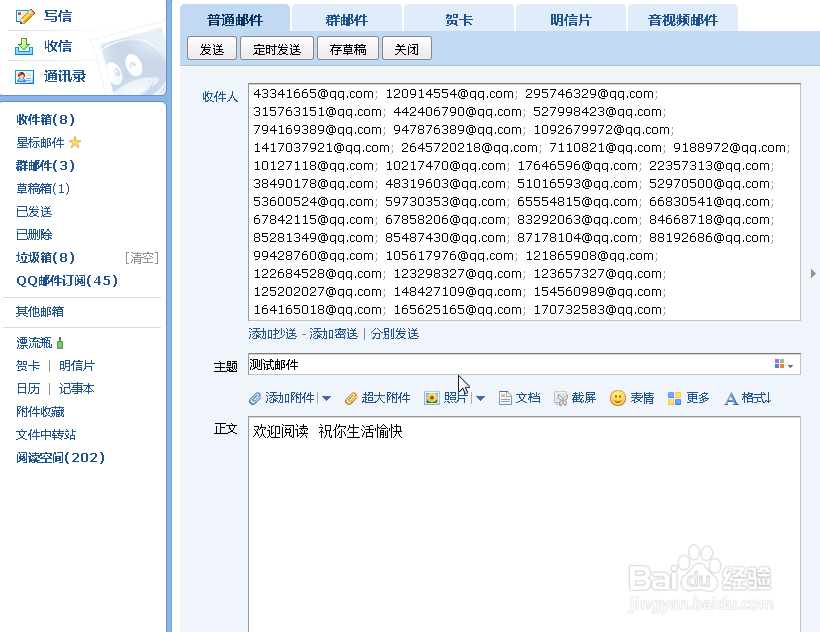Open the 明信片 tab
This screenshot has width=820, height=632.
(570, 17)
